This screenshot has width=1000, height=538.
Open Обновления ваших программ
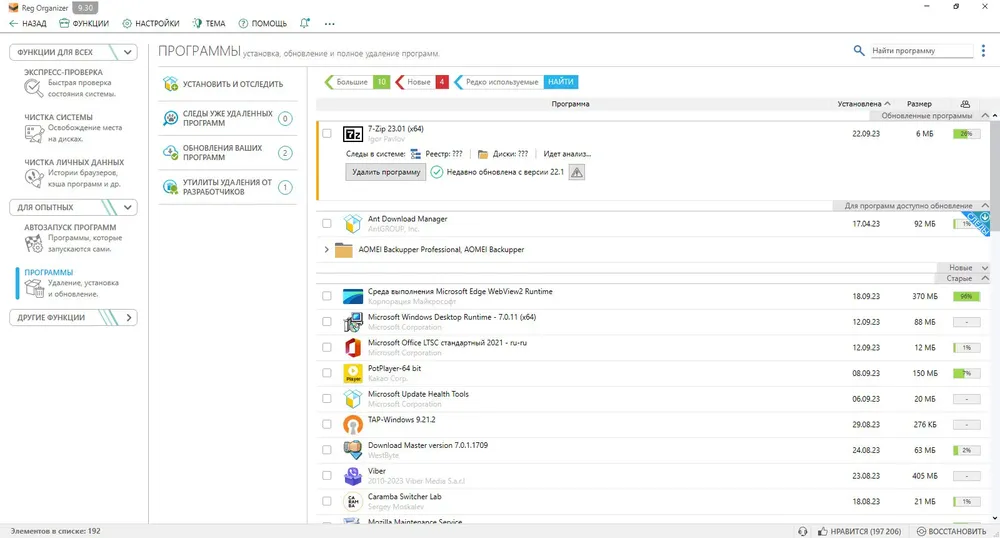click(x=228, y=152)
